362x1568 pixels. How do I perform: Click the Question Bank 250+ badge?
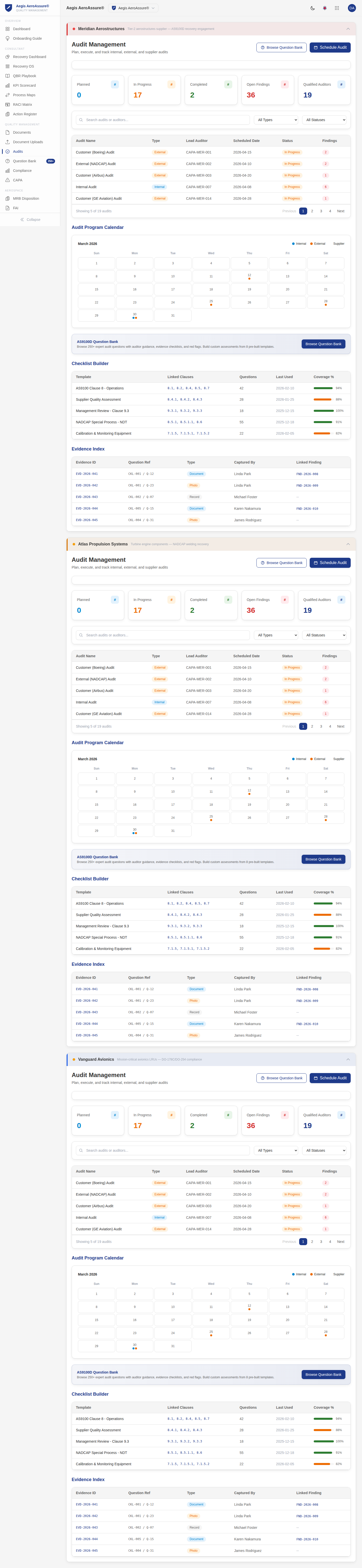point(51,161)
